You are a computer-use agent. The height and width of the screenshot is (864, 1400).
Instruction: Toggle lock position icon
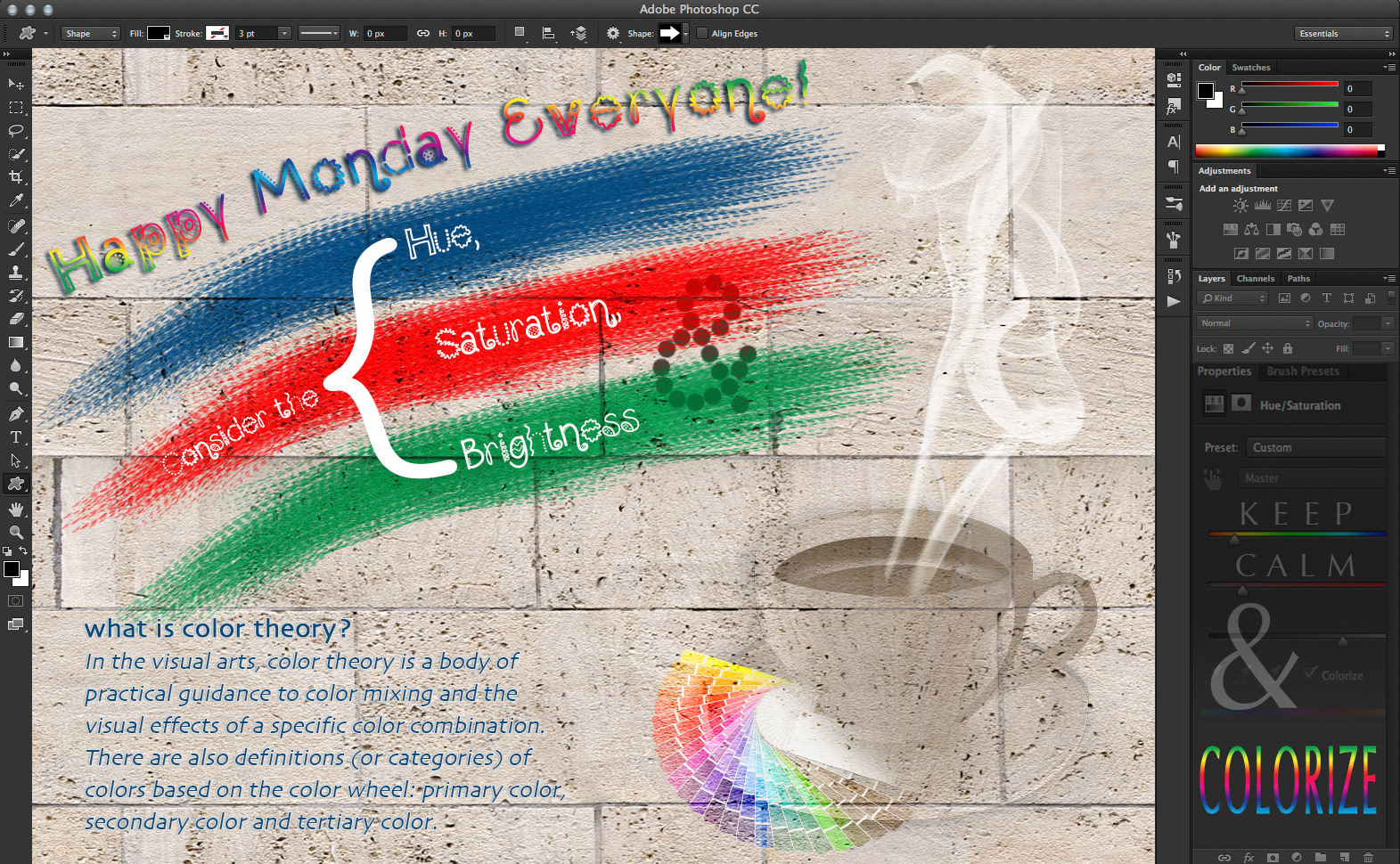click(1267, 348)
